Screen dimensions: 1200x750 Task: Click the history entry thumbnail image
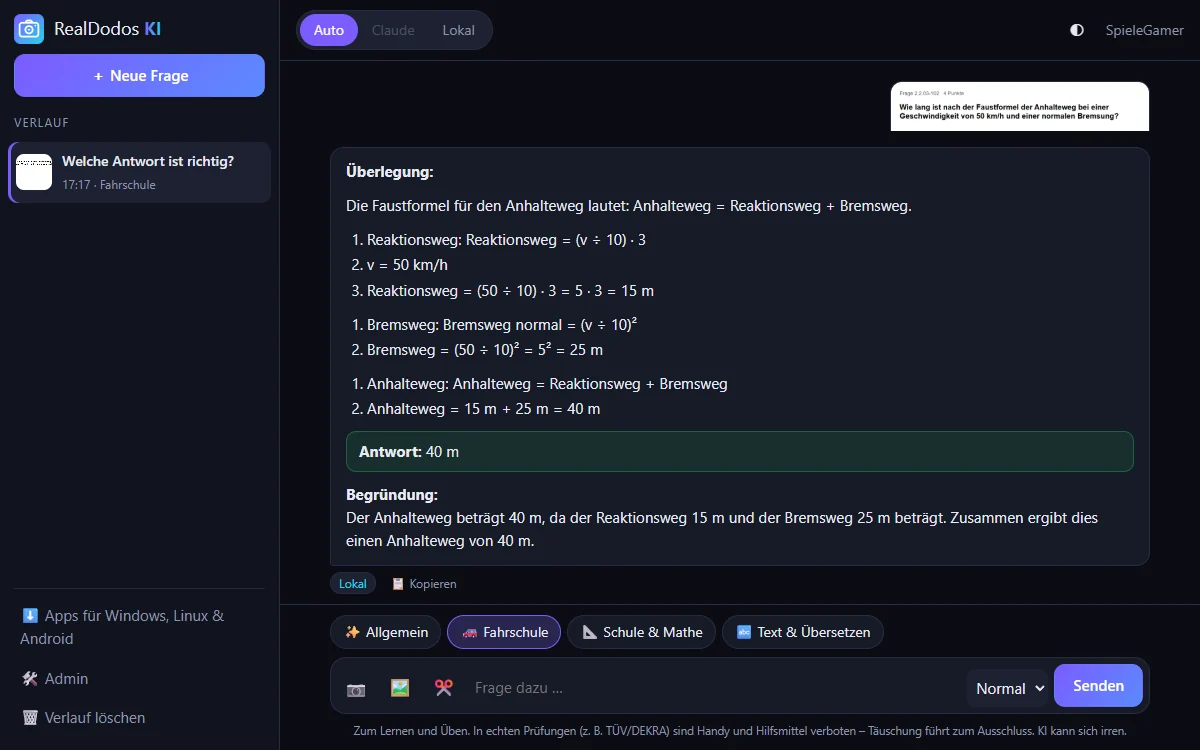(x=34, y=172)
